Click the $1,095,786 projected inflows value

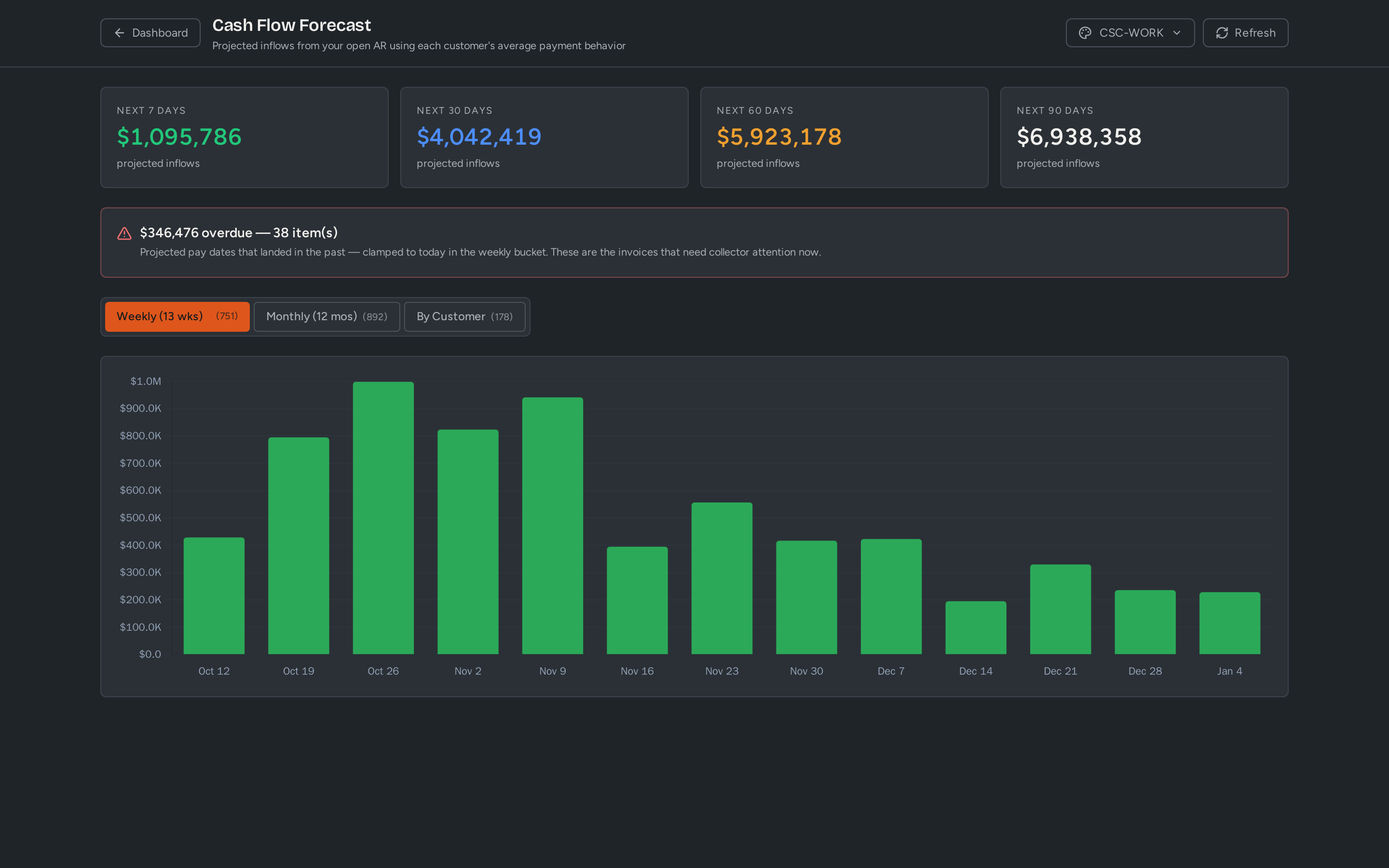(179, 136)
